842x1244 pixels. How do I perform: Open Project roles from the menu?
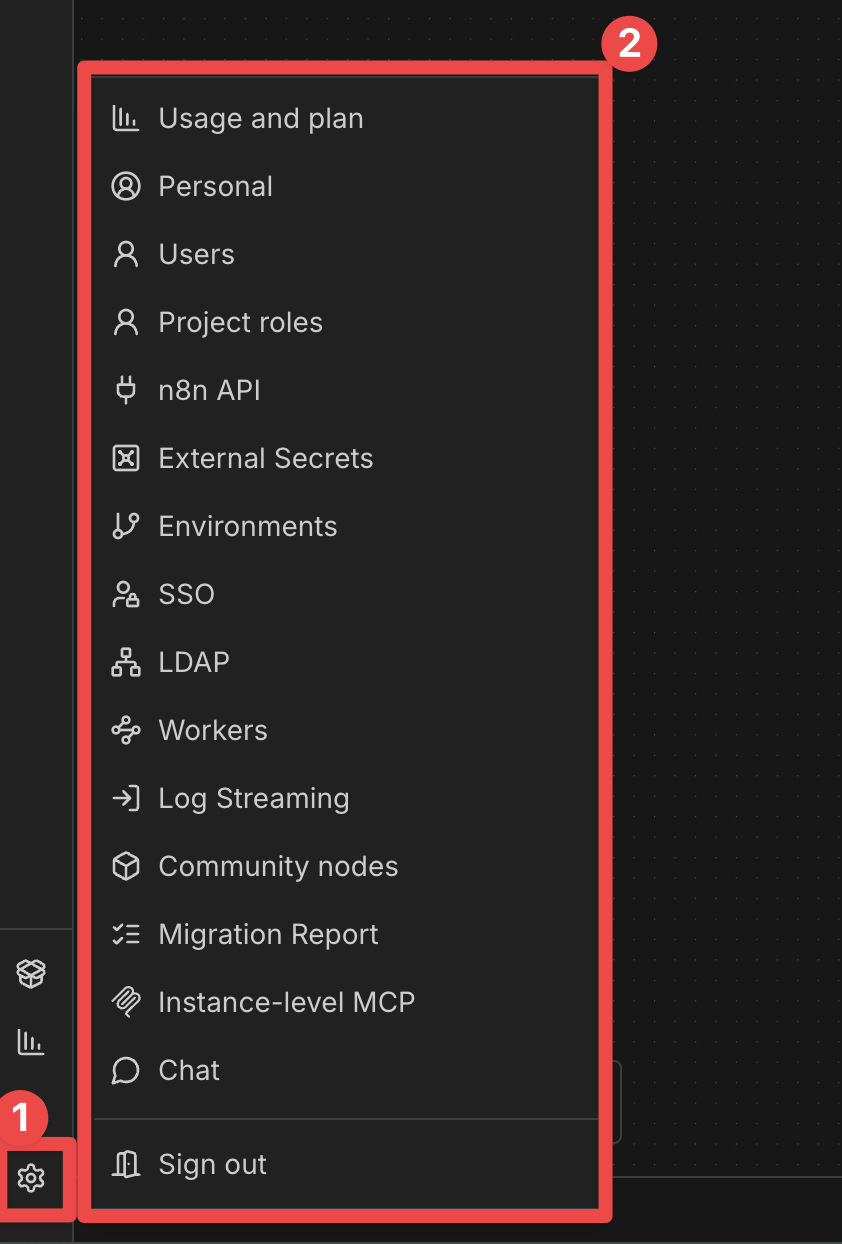240,322
